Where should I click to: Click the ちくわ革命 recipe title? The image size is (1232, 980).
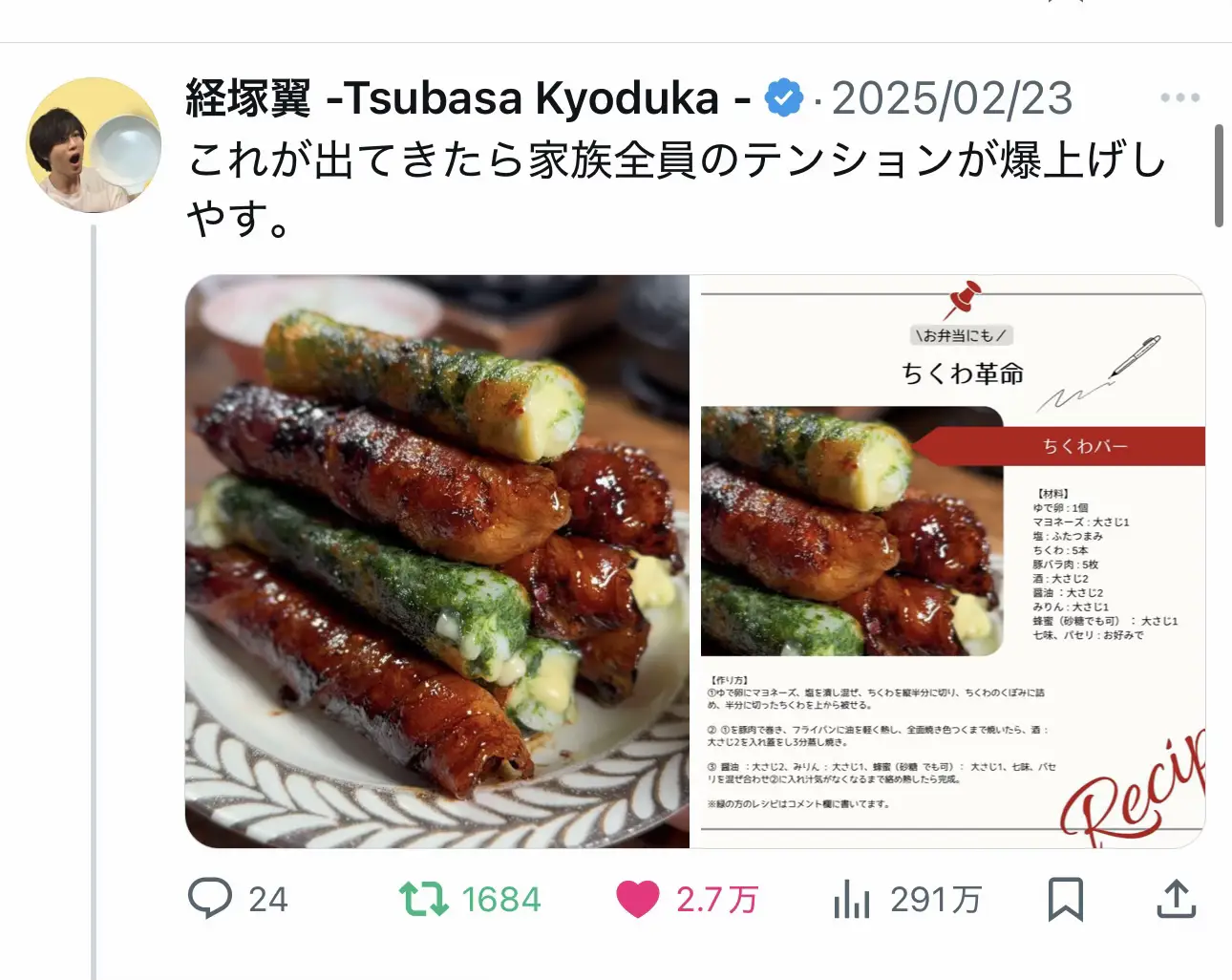pyautogui.click(x=962, y=373)
